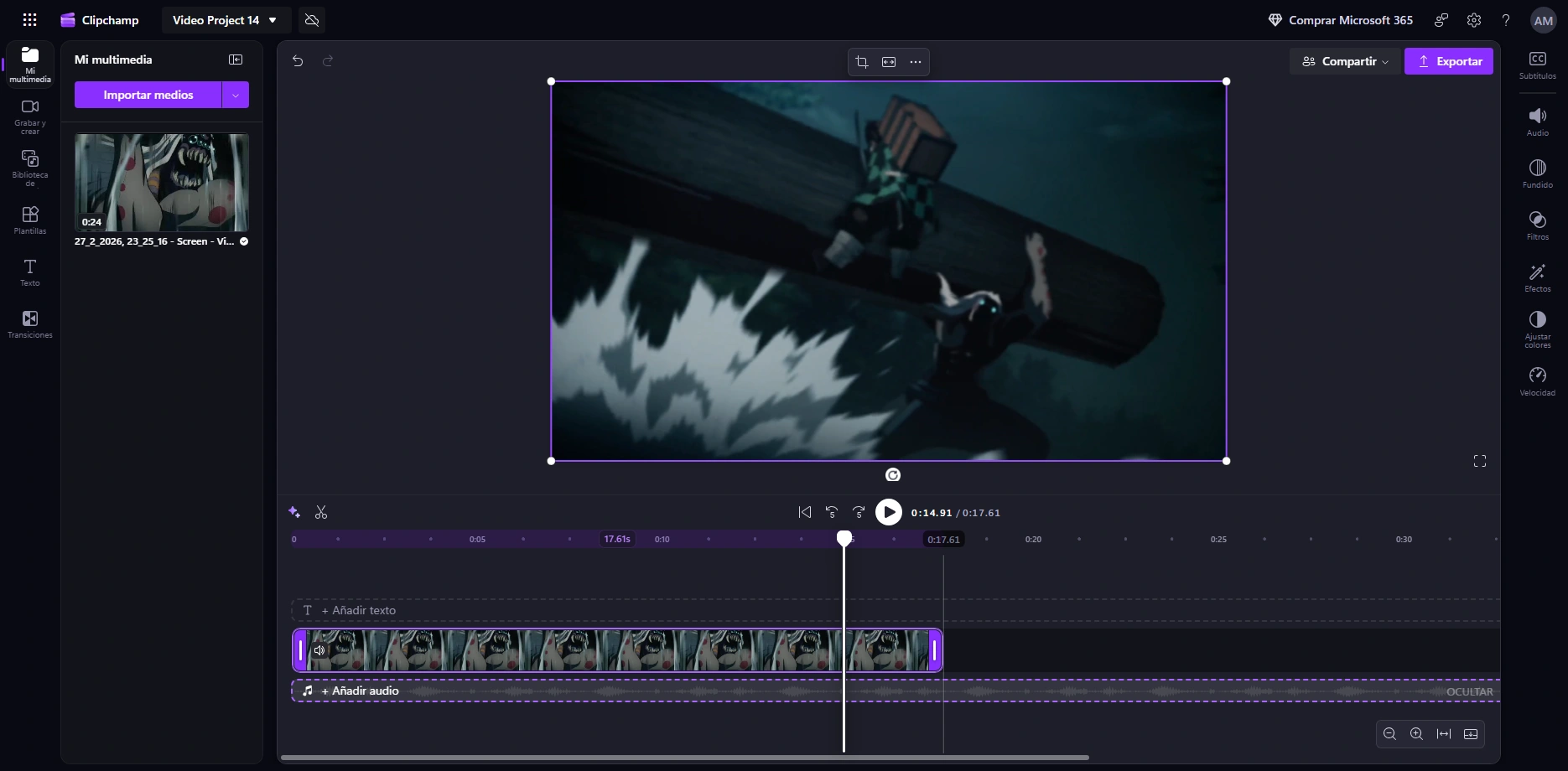Open the Ajustar colores panel
This screenshot has width=1568, height=771.
click(1538, 329)
